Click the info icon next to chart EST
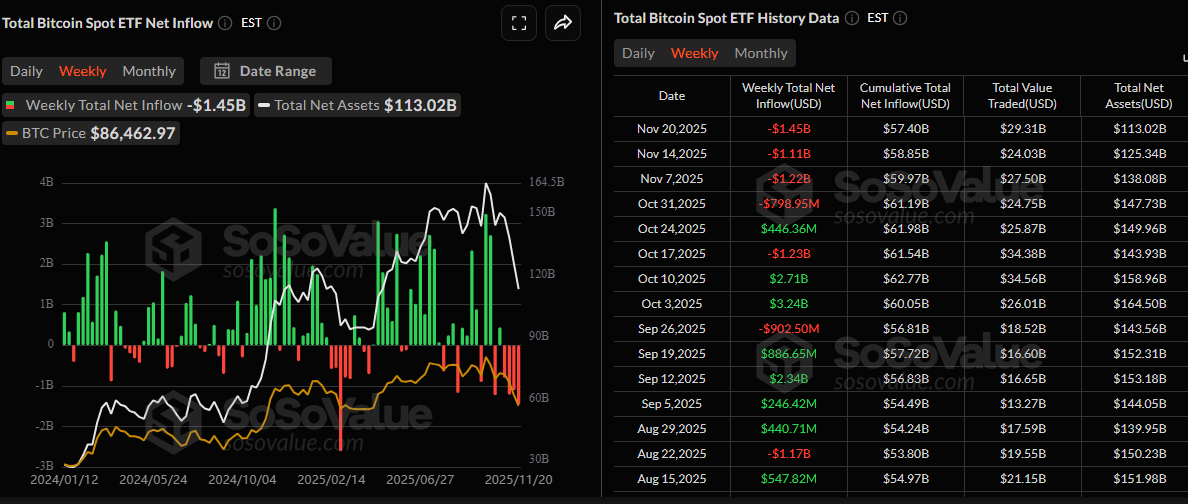The height and width of the screenshot is (504, 1188). click(274, 23)
